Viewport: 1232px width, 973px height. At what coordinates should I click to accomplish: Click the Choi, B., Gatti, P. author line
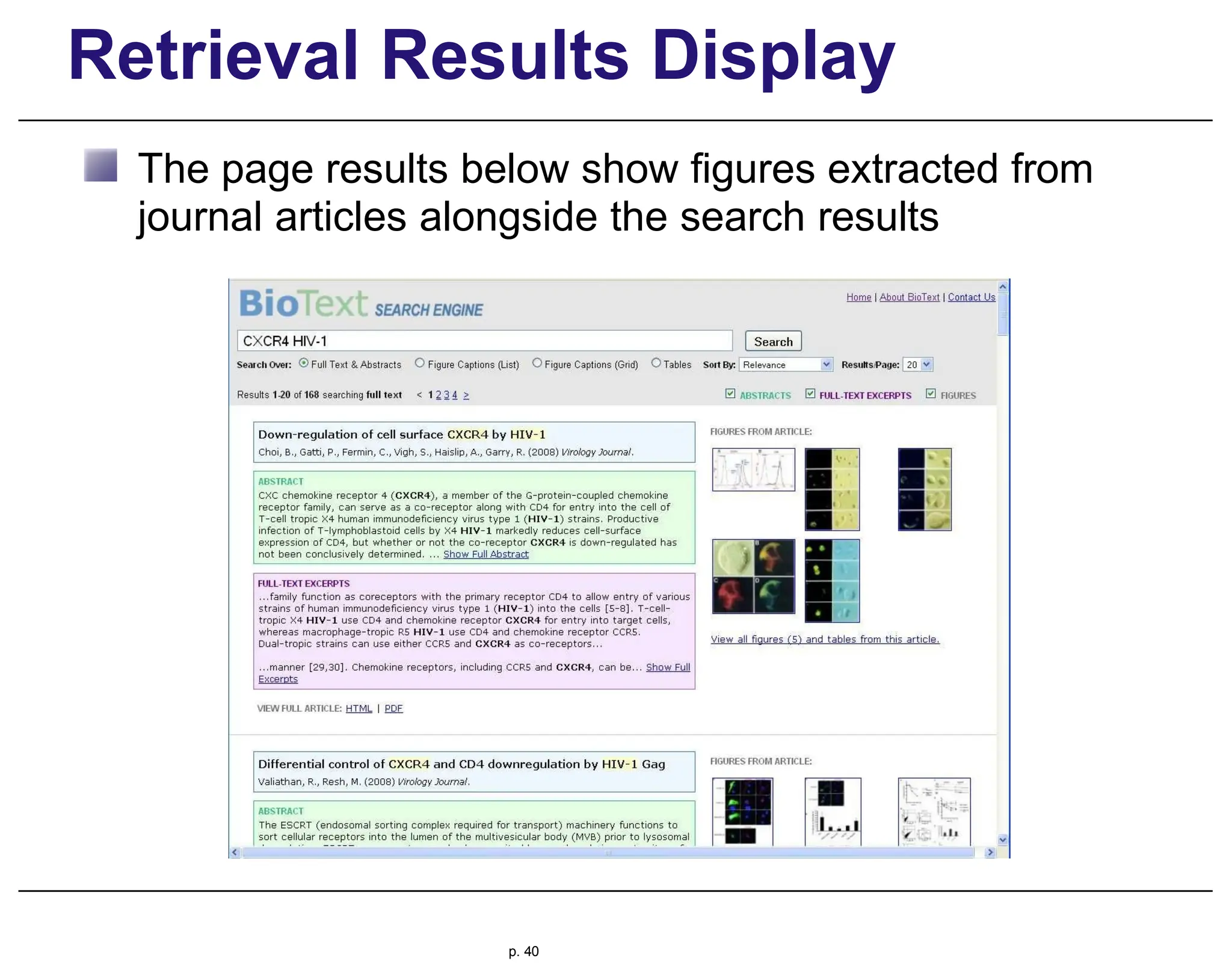pyautogui.click(x=446, y=452)
